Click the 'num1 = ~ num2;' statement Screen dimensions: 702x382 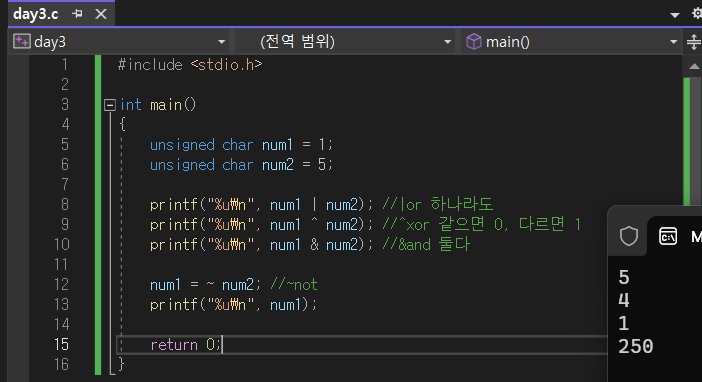pos(205,285)
